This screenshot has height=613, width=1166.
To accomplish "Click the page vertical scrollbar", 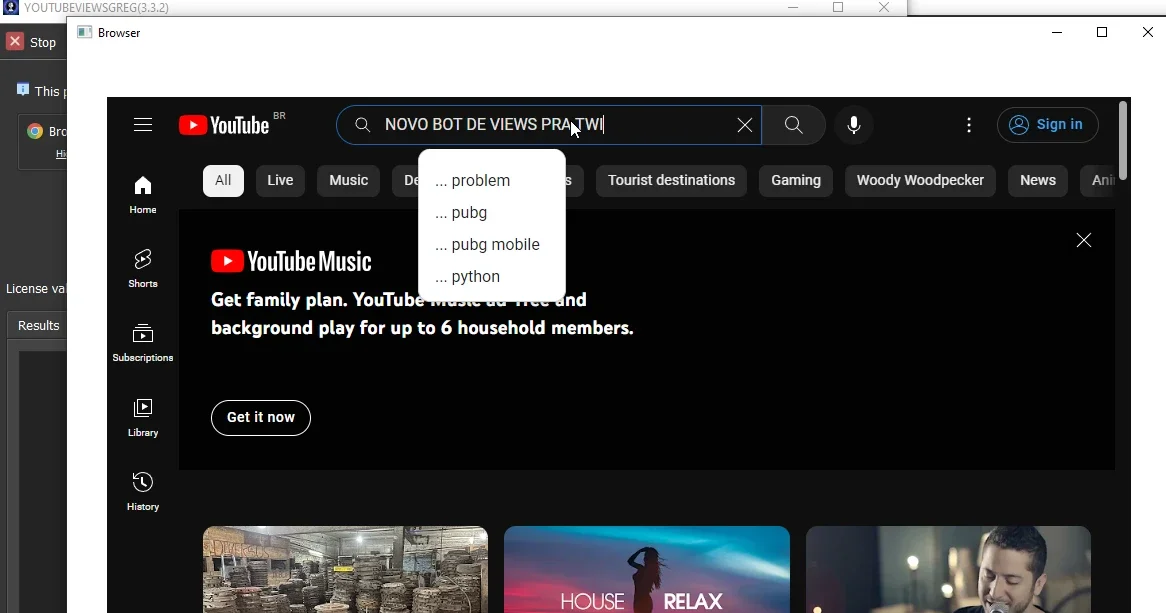I will [1123, 141].
